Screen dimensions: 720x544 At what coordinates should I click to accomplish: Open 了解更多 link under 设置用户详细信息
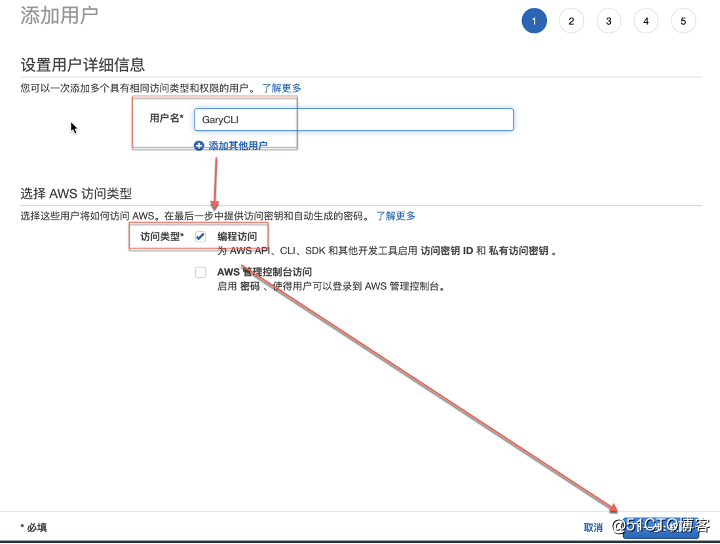point(281,88)
